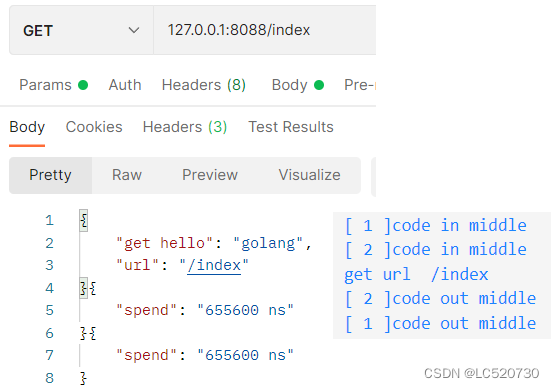Viewport: 554px width, 388px height.
Task: Follow the "/index" link in response
Action: pos(214,265)
